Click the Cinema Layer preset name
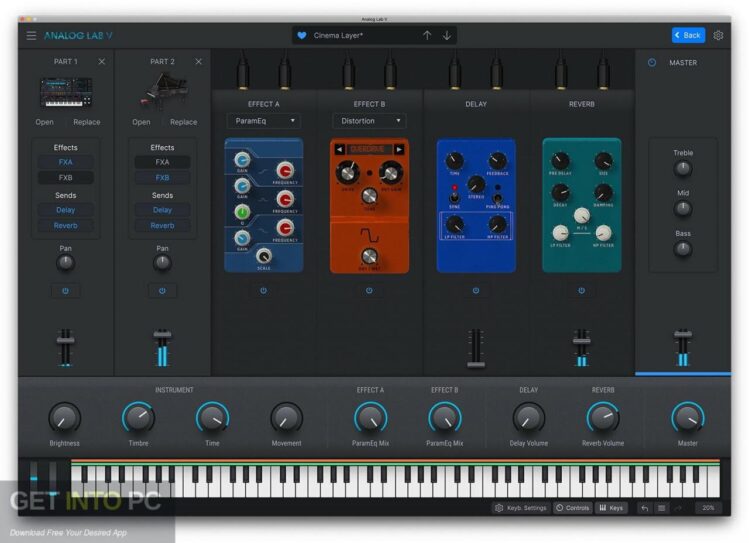The image size is (749, 543). (x=338, y=35)
